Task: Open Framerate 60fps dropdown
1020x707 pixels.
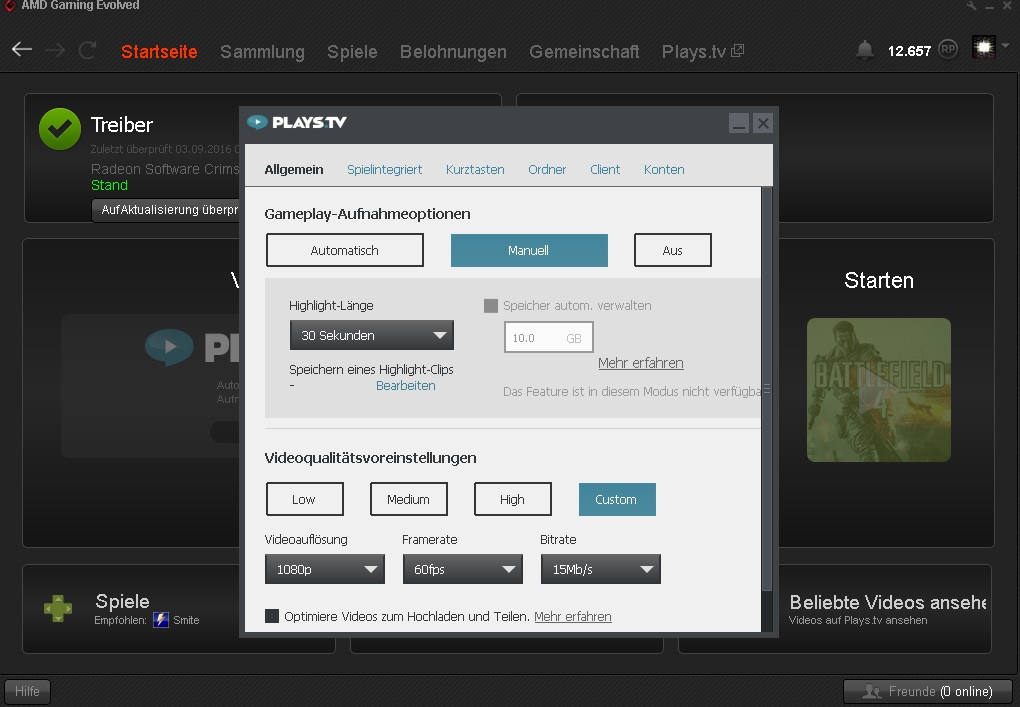Action: (463, 569)
